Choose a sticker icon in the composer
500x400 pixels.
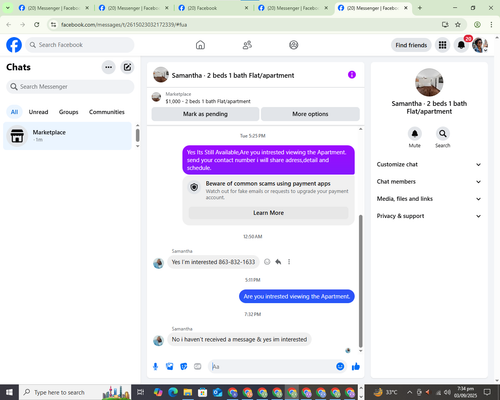click(184, 367)
